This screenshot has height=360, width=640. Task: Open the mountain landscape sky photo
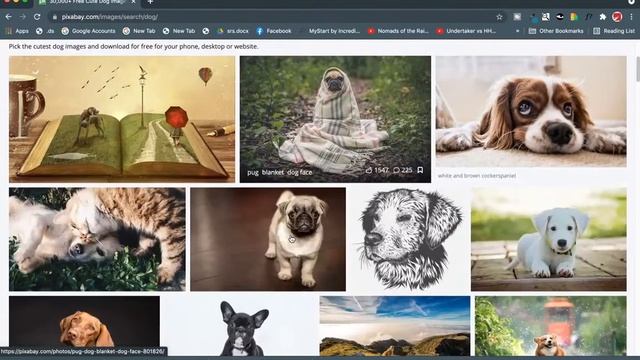395,326
